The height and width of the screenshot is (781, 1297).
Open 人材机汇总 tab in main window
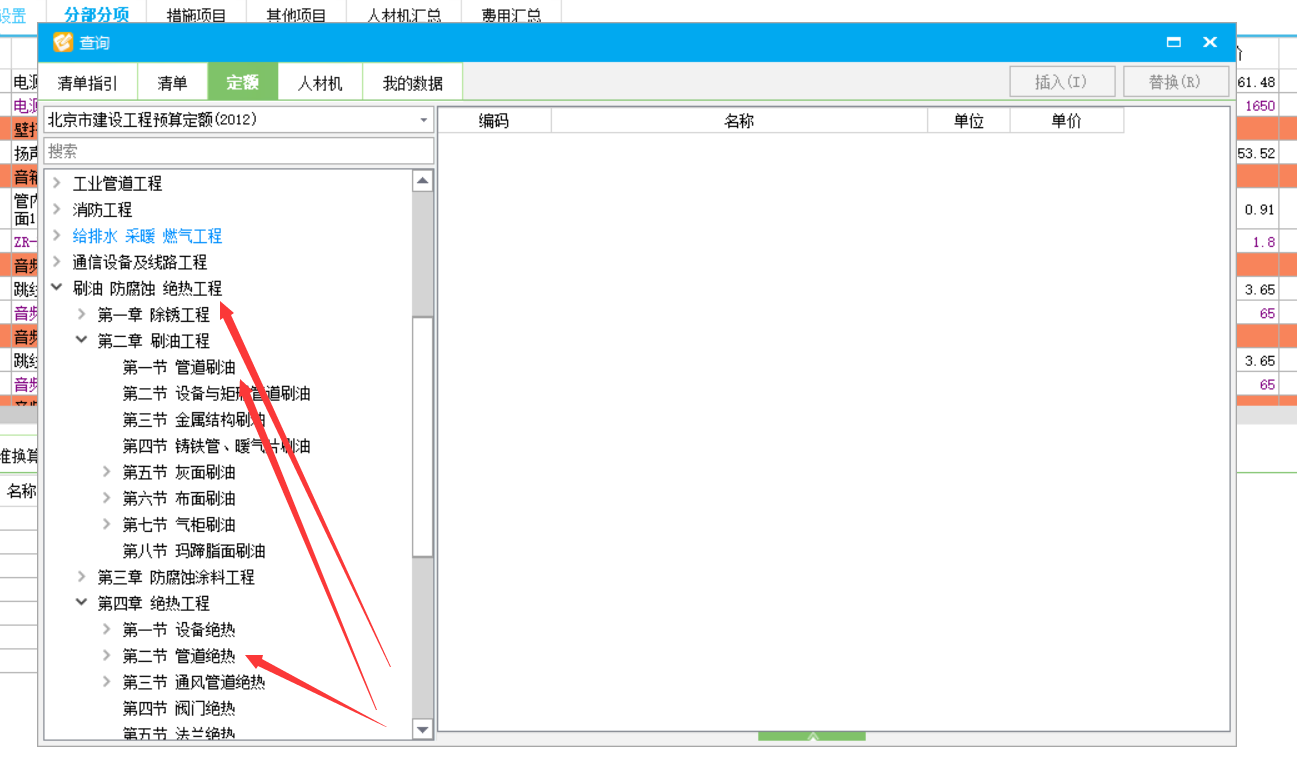point(404,14)
